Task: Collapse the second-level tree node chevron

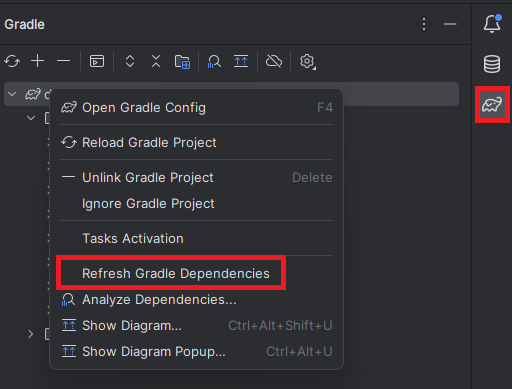Action: tap(31, 118)
